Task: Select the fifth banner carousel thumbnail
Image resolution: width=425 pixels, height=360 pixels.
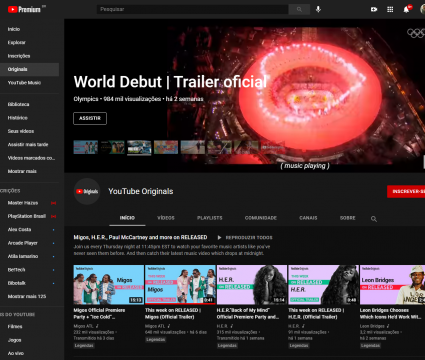Action: click(193, 147)
